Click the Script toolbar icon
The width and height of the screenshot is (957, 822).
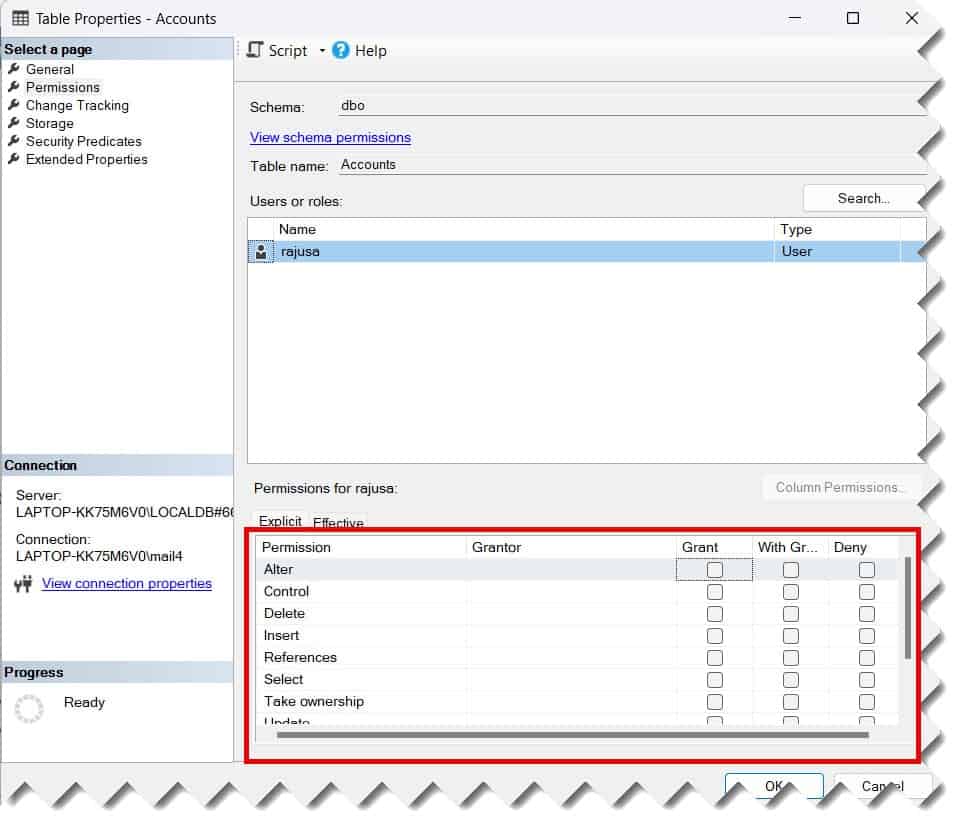click(255, 50)
